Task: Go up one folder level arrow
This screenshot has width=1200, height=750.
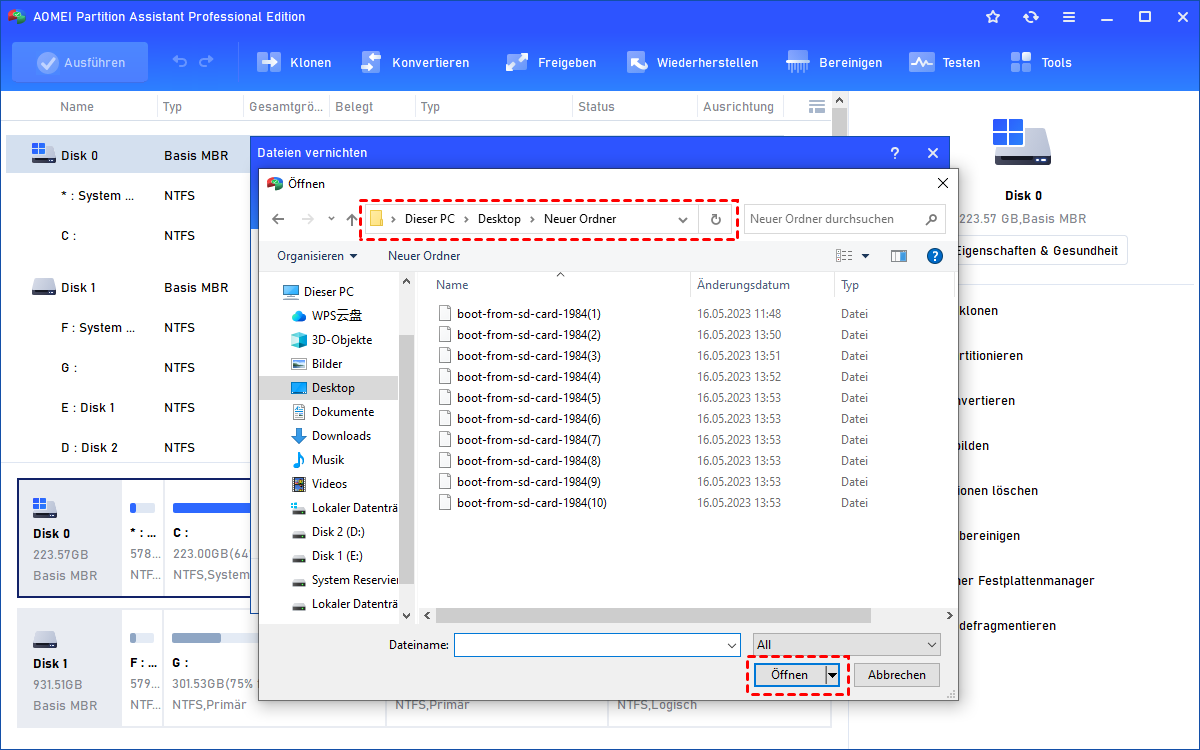Action: tap(351, 219)
